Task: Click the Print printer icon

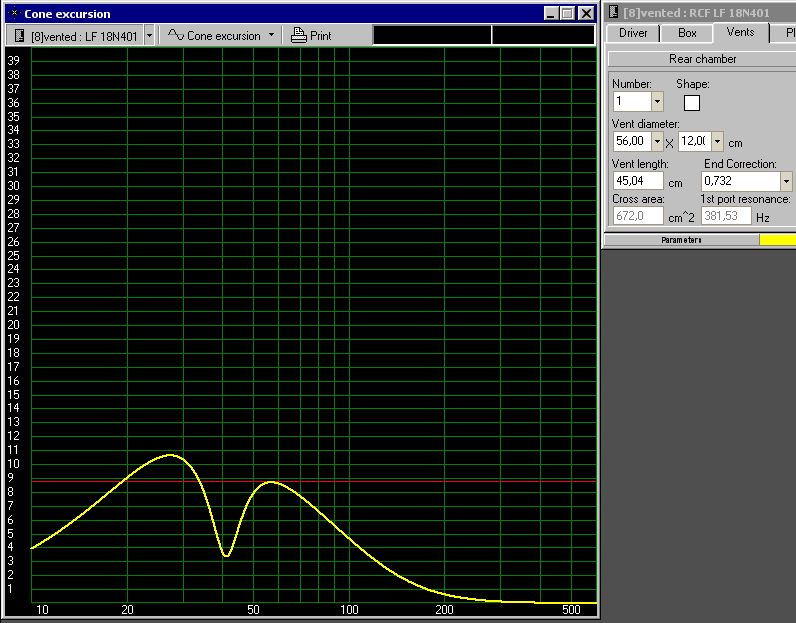Action: 299,35
